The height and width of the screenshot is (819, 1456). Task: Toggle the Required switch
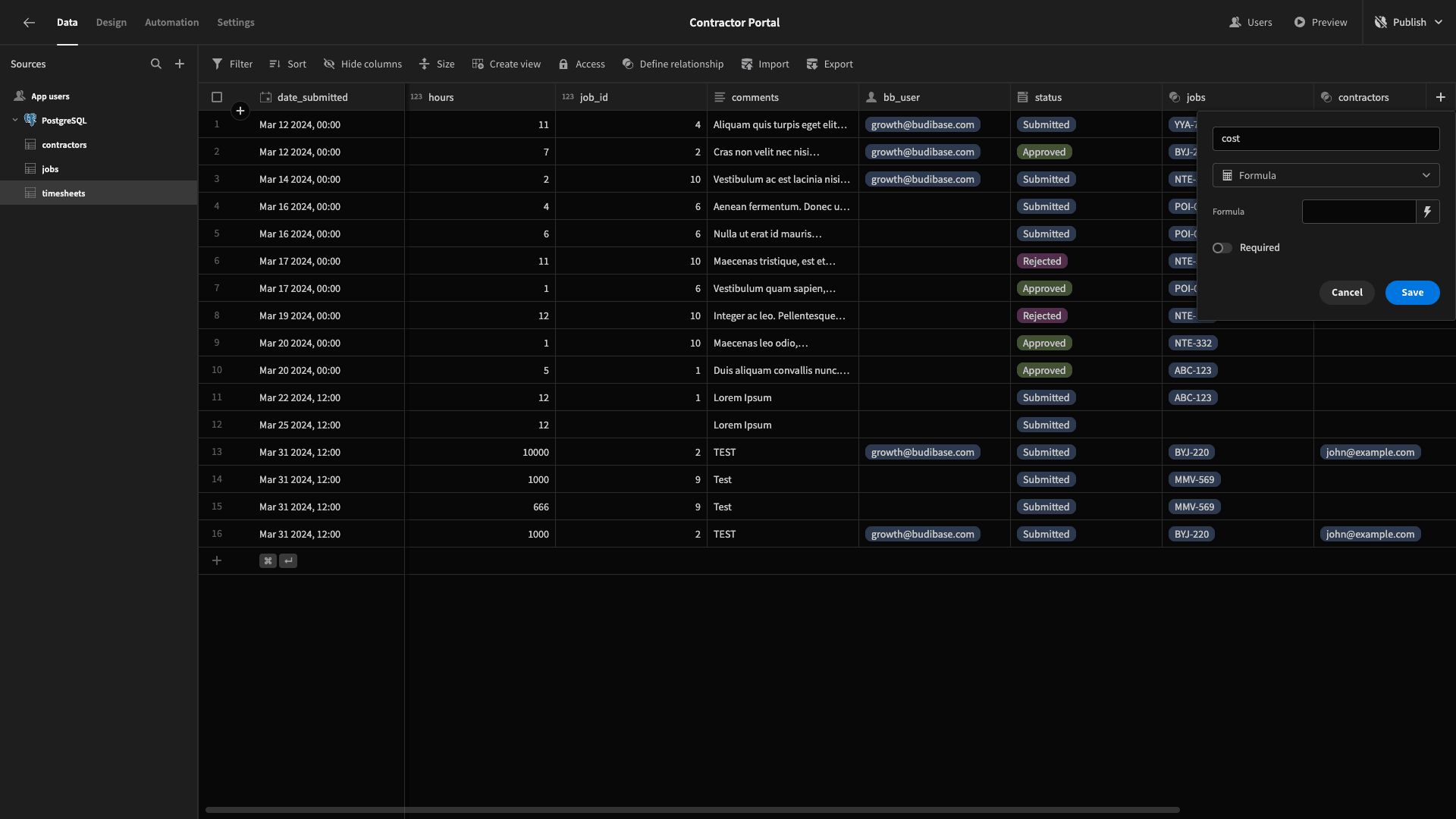coord(1222,248)
